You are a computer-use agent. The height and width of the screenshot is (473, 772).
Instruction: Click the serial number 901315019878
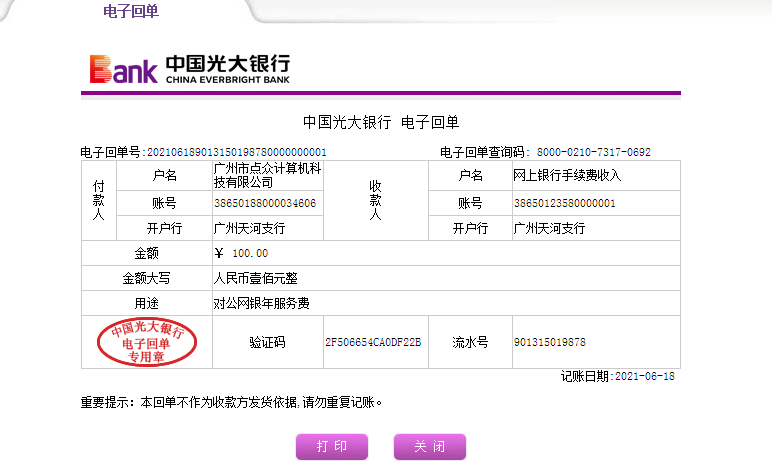tap(550, 342)
